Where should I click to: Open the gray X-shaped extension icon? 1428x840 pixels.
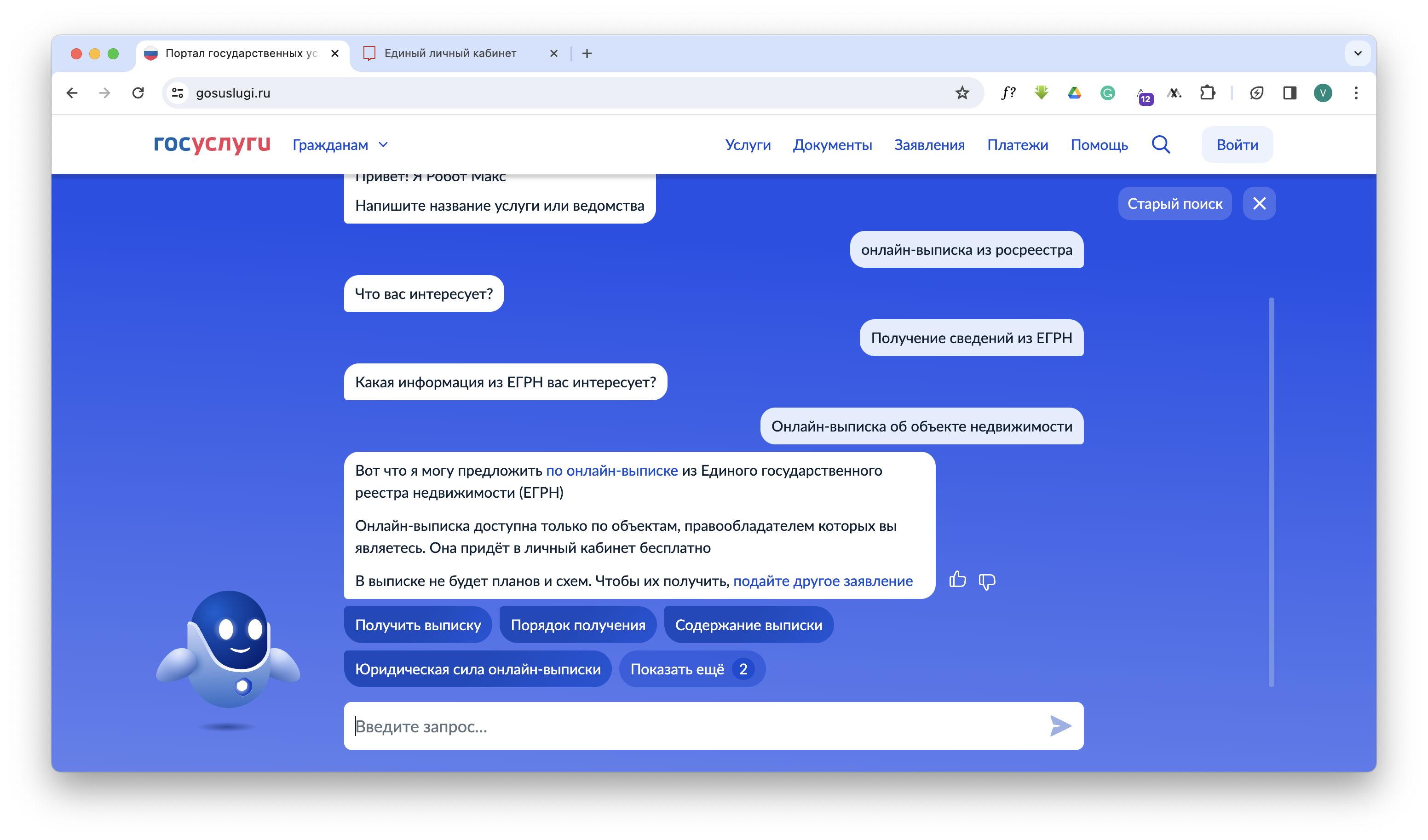1175,93
